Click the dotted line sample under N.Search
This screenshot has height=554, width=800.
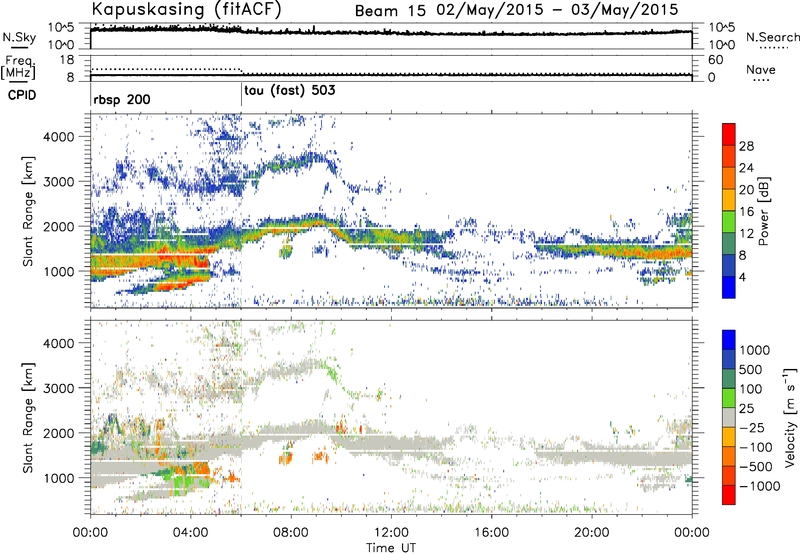(x=772, y=48)
